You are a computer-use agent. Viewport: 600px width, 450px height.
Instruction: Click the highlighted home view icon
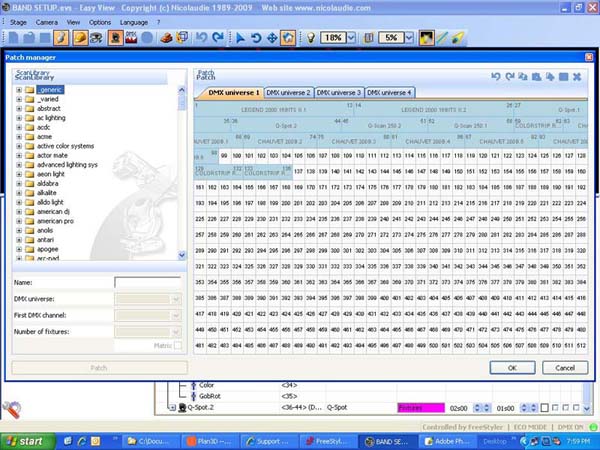click(x=288, y=38)
